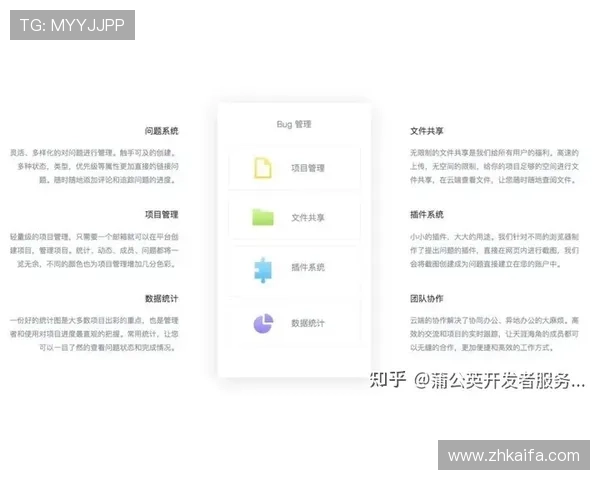Select the 项目管理 label in the center card

tap(308, 168)
